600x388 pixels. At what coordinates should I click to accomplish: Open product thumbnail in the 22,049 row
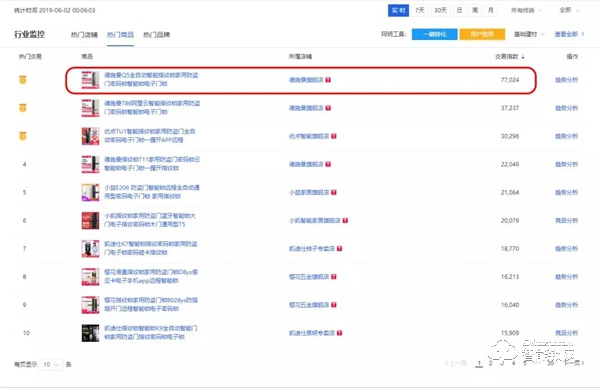90,165
